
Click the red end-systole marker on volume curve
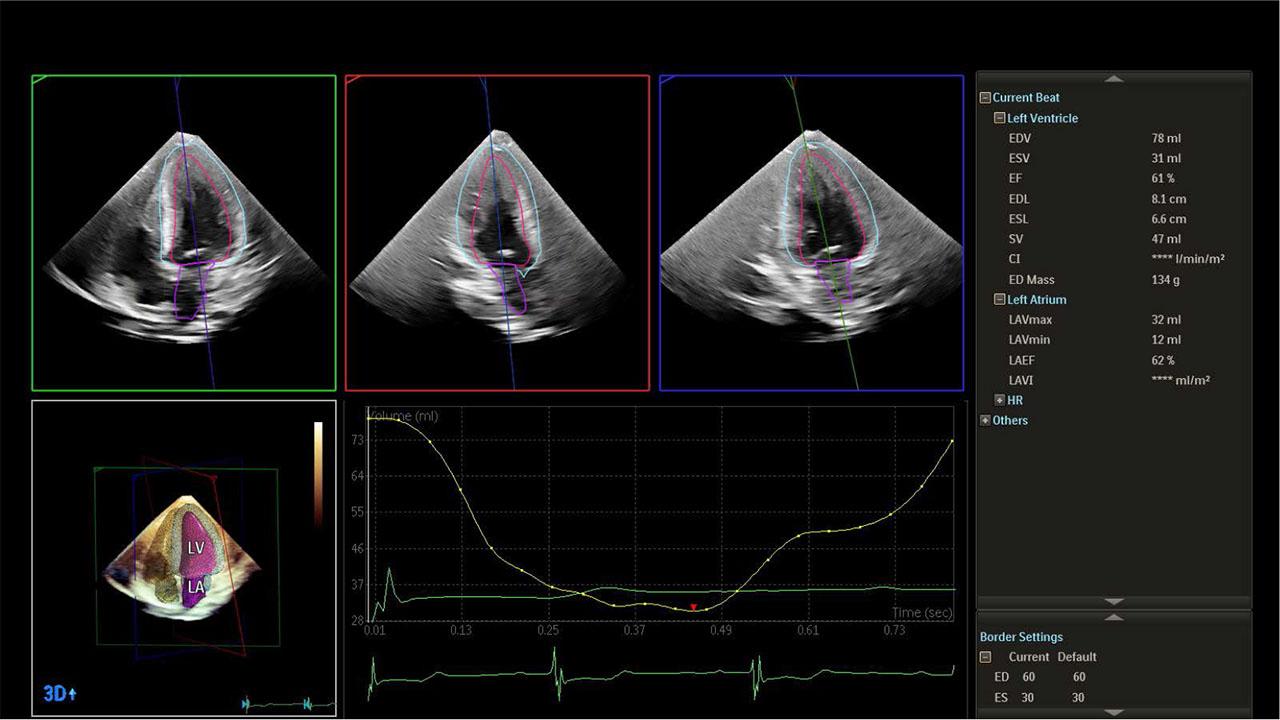click(x=693, y=607)
